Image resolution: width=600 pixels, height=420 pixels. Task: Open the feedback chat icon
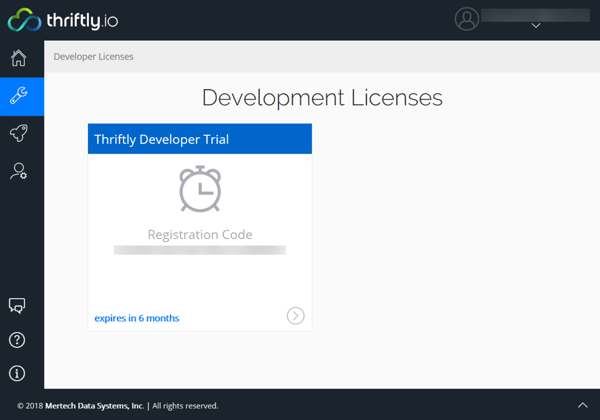17,306
